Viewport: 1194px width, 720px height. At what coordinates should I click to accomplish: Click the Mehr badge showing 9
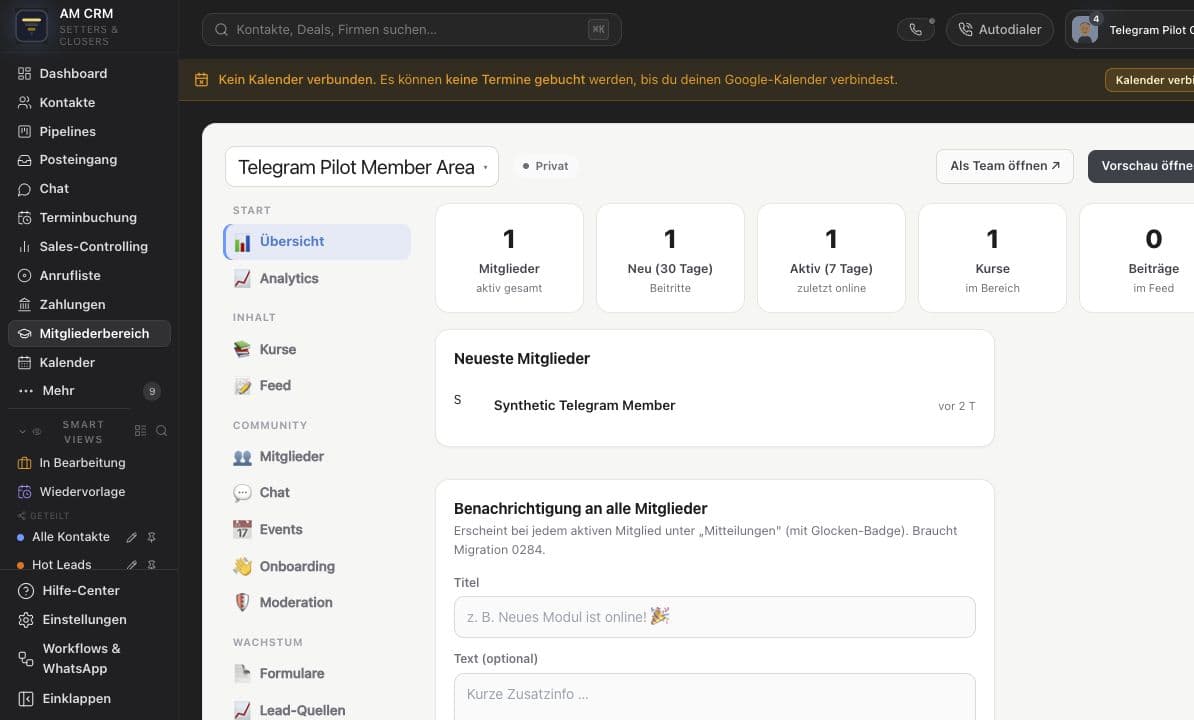tap(152, 391)
